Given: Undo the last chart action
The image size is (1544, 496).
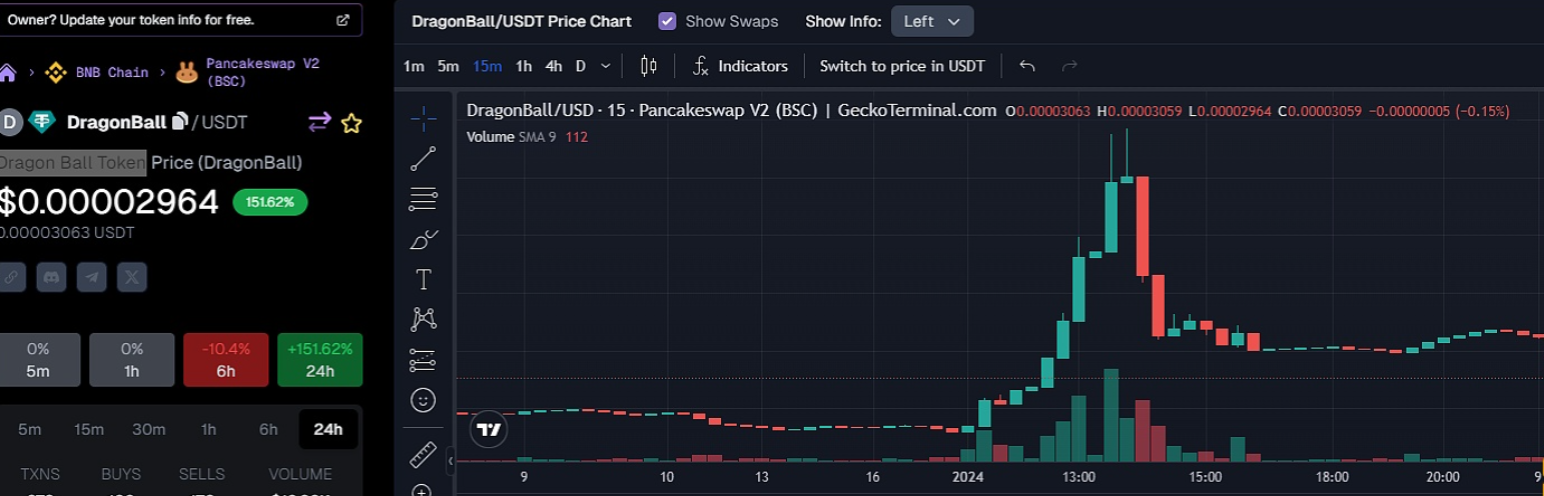Looking at the screenshot, I should 1027,66.
